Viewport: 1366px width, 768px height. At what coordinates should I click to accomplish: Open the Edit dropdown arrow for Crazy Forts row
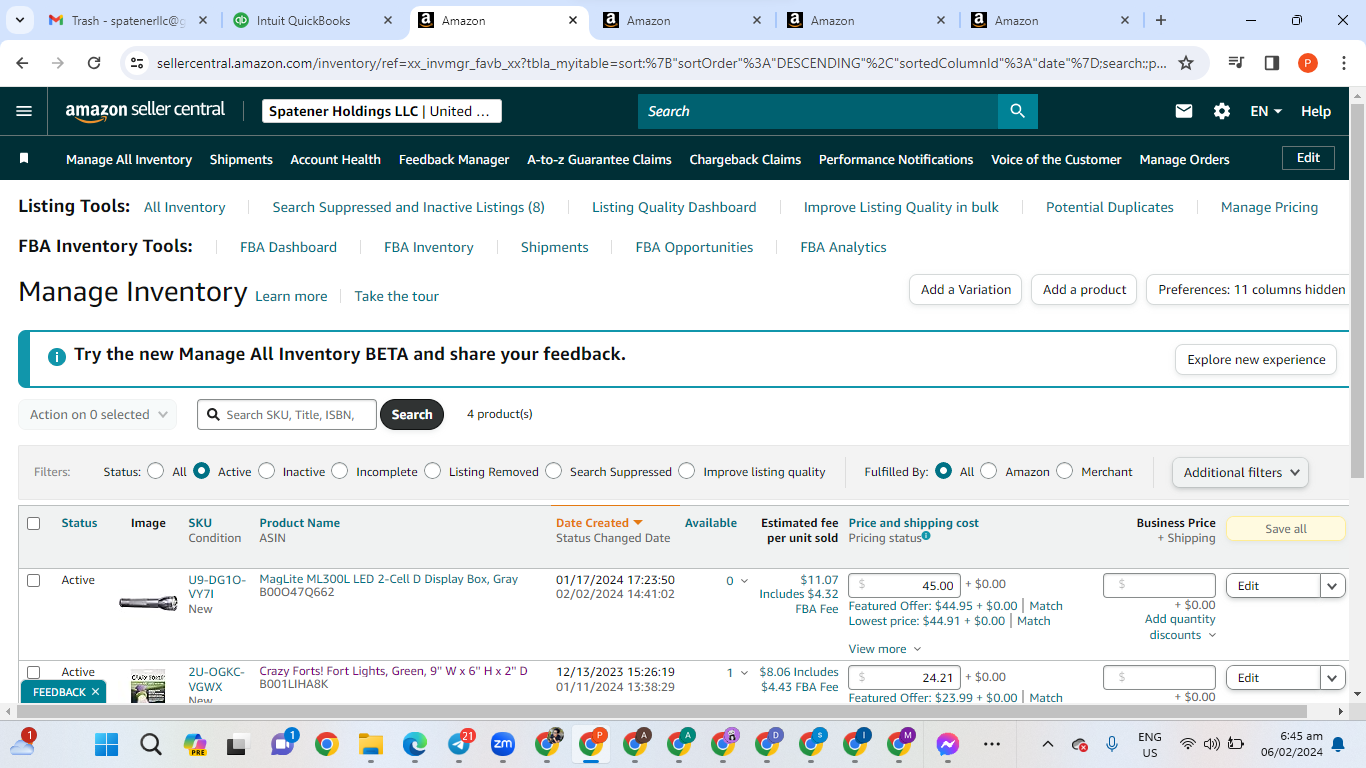pyautogui.click(x=1333, y=678)
